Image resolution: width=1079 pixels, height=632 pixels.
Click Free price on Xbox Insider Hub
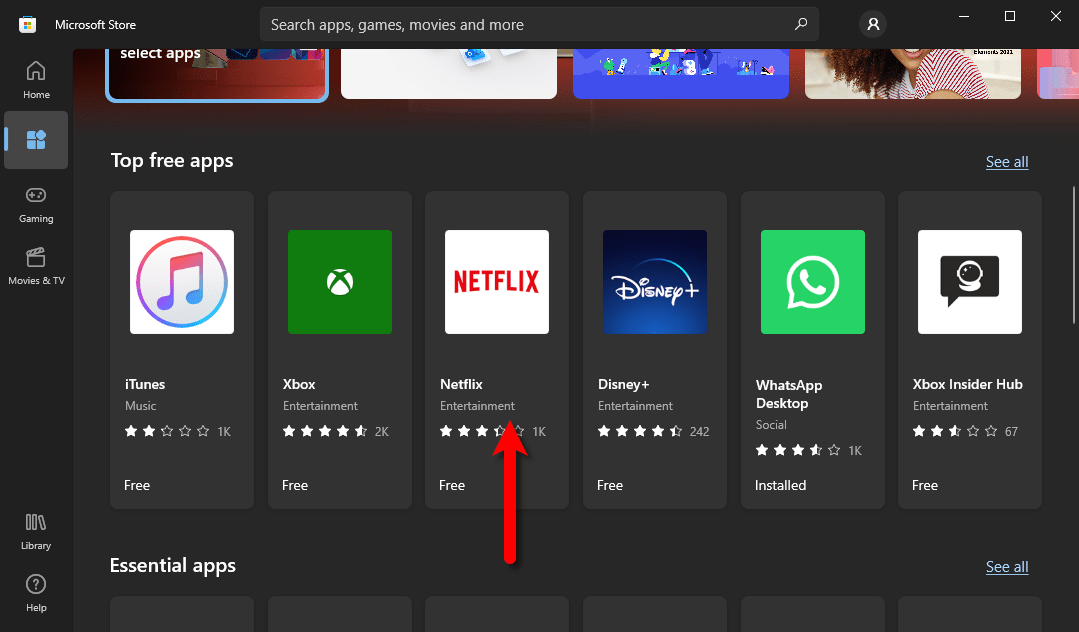[925, 485]
